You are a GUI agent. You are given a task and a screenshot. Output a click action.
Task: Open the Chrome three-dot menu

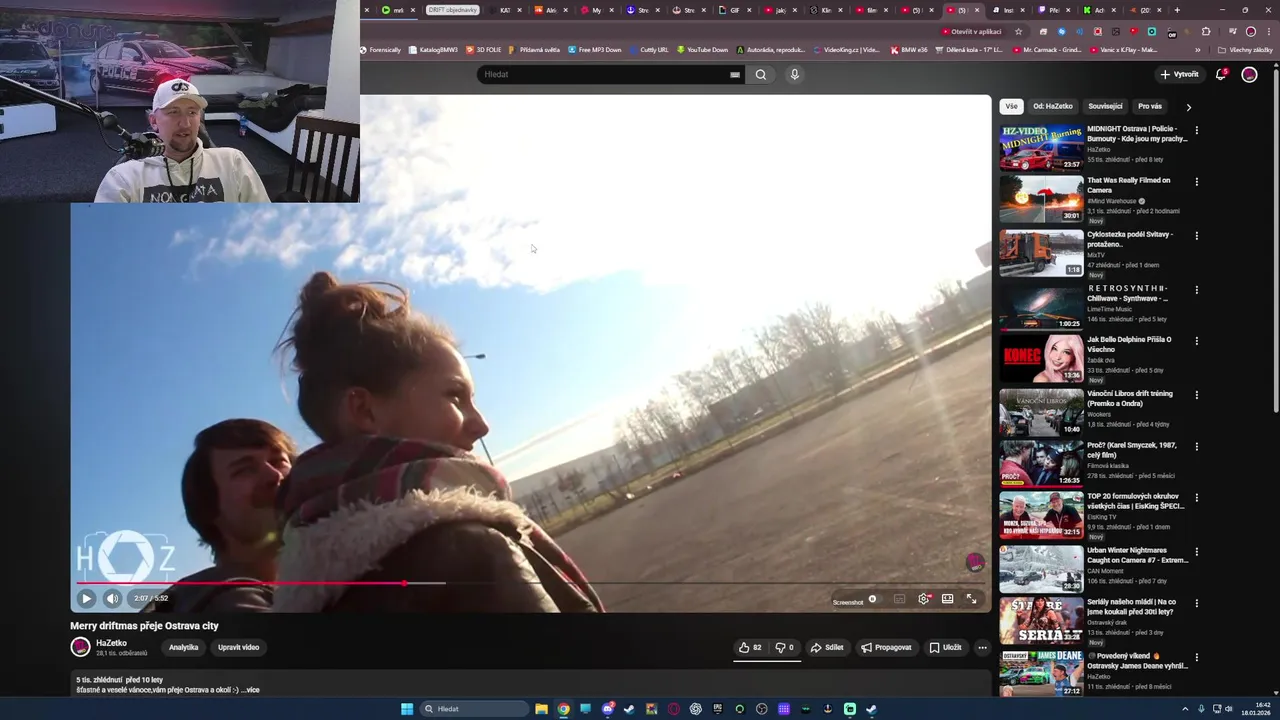click(x=1267, y=31)
